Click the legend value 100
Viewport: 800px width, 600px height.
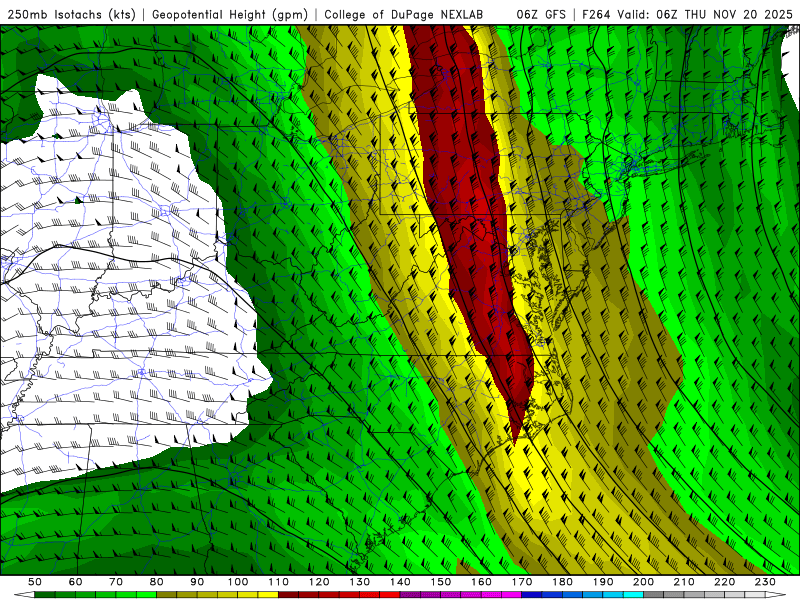coord(238,582)
